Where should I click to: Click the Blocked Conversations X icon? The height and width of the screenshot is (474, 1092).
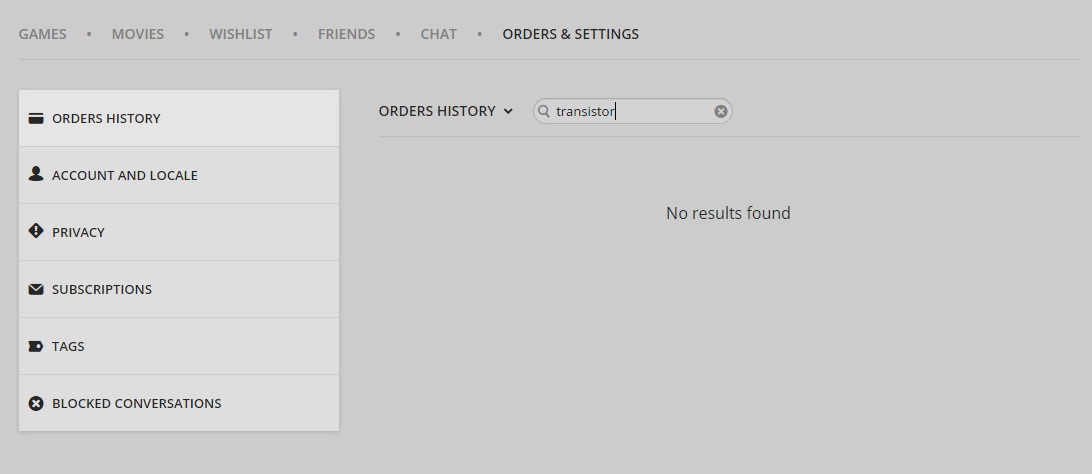coord(36,403)
